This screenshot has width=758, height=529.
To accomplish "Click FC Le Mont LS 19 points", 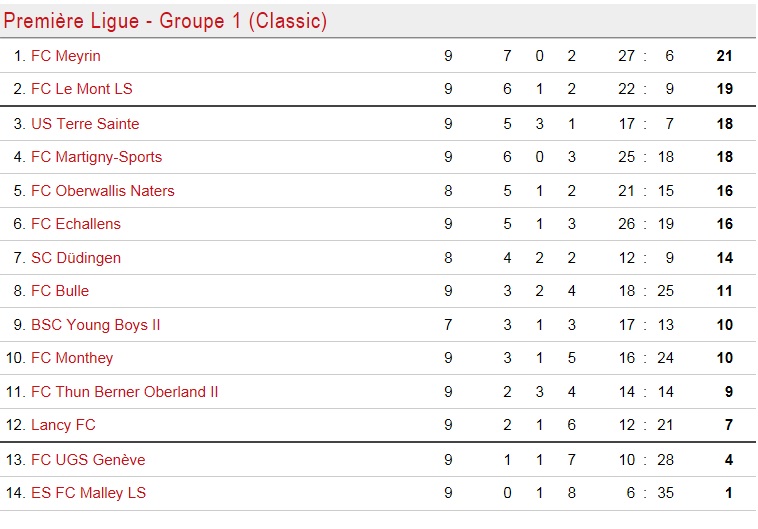I will pos(725,89).
